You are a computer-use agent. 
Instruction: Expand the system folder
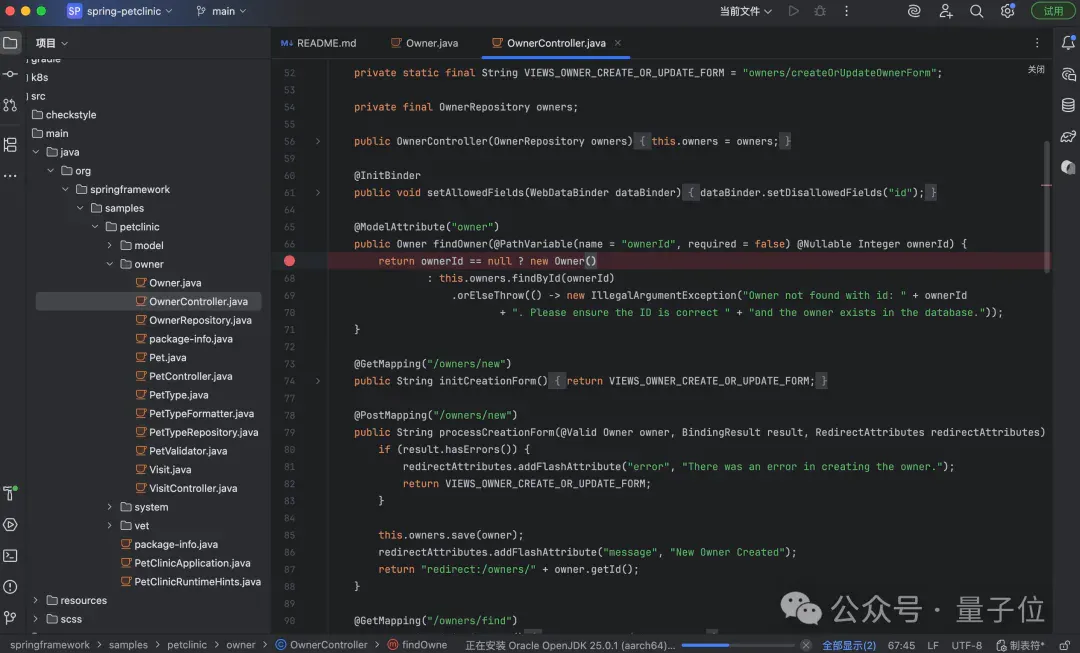110,506
